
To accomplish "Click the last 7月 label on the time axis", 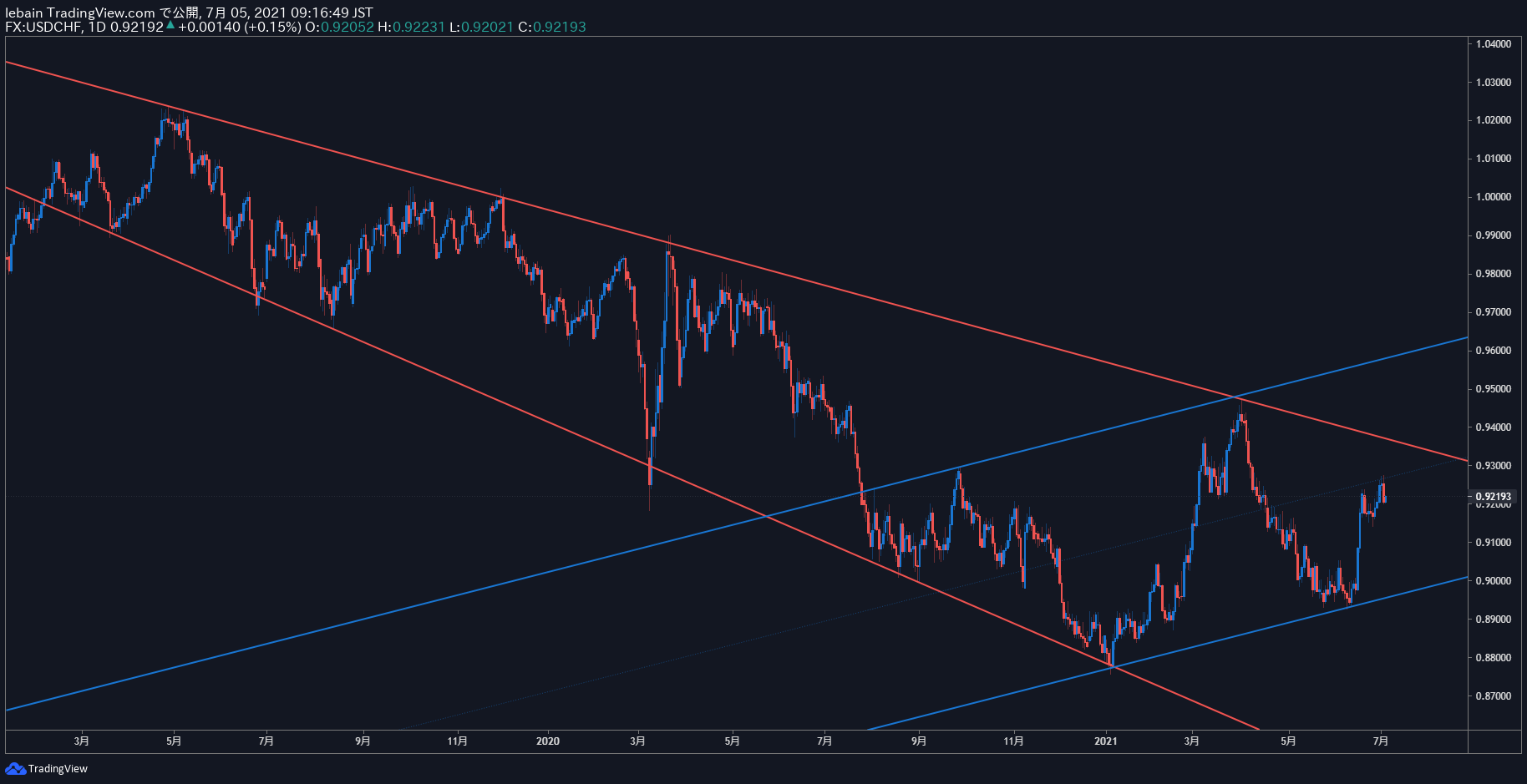I will 1381,741.
